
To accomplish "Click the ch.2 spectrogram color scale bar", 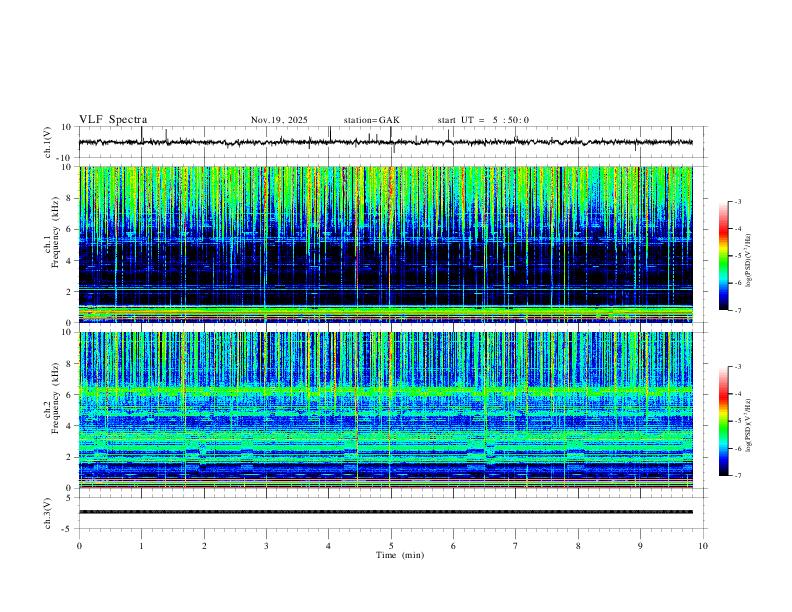I will click(724, 421).
